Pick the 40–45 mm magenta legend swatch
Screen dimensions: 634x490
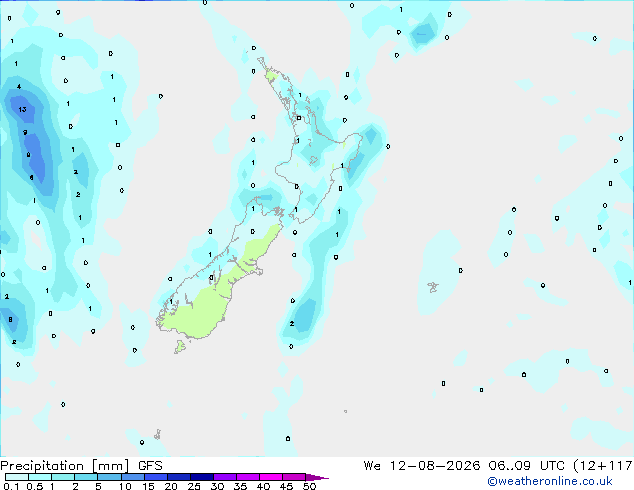[x=271, y=477]
